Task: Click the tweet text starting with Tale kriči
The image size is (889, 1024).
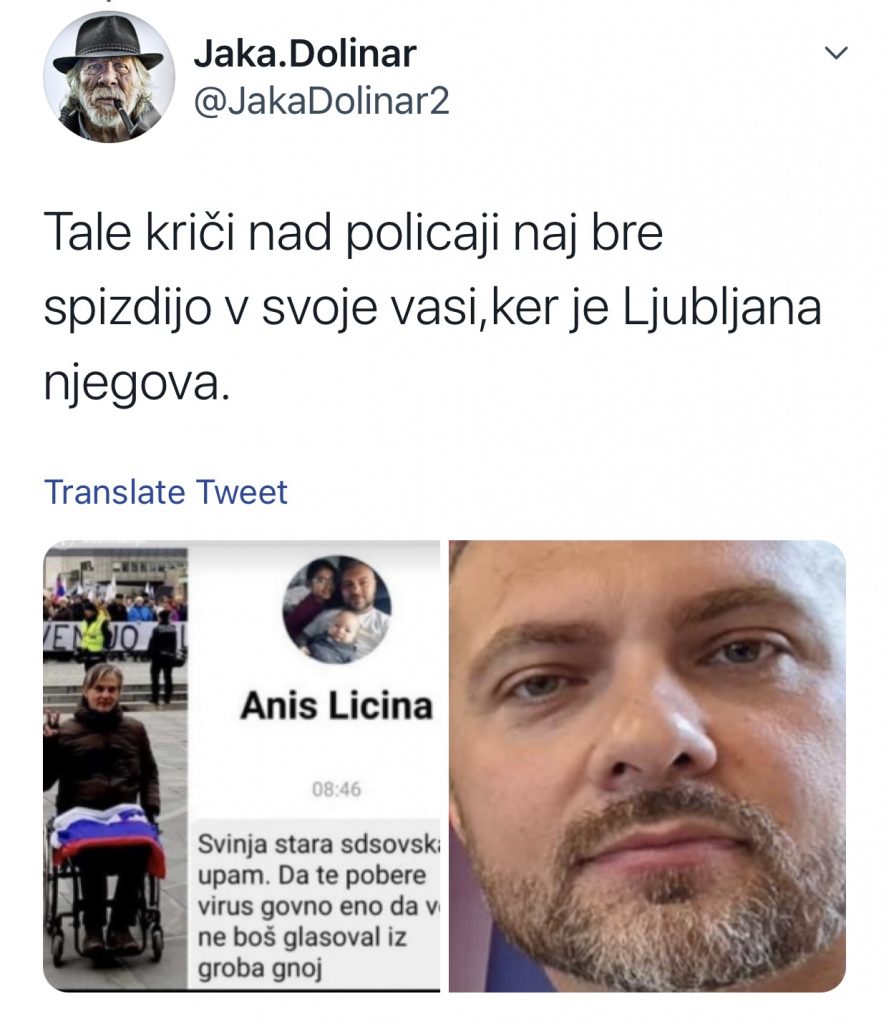Action: [x=431, y=307]
